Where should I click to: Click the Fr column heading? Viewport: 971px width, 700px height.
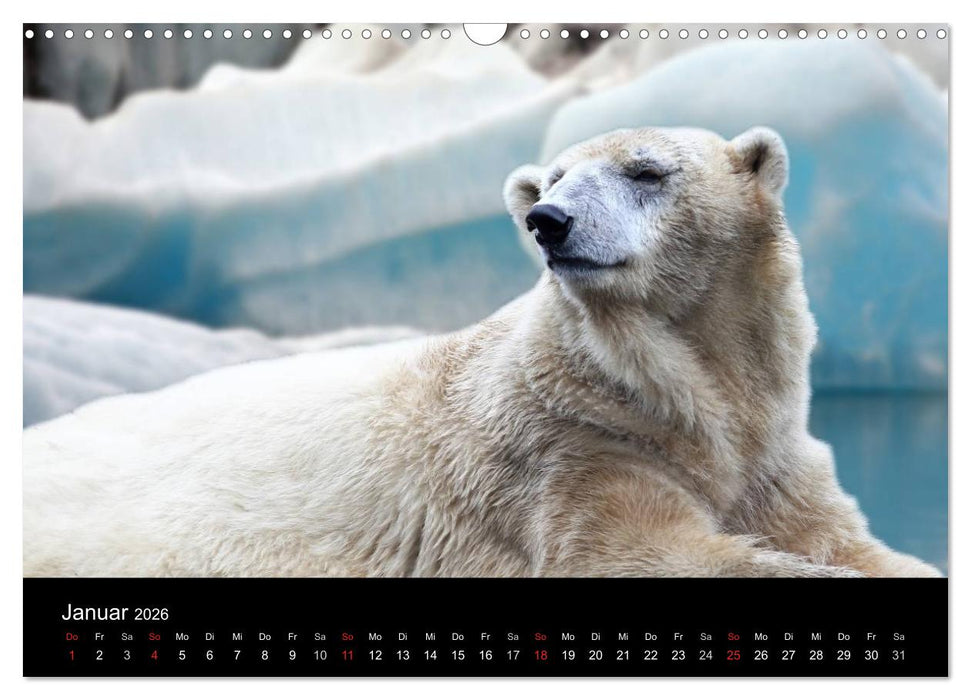coord(98,635)
